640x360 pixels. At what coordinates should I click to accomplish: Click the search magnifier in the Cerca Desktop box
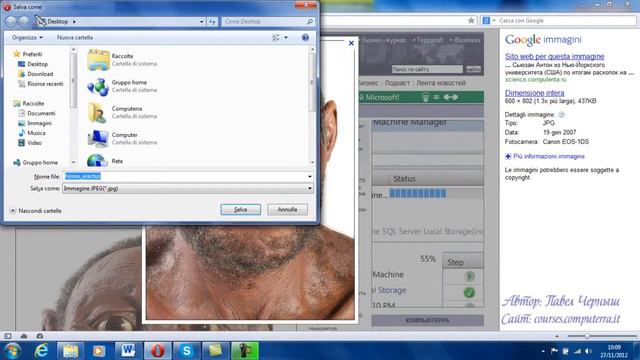click(310, 22)
